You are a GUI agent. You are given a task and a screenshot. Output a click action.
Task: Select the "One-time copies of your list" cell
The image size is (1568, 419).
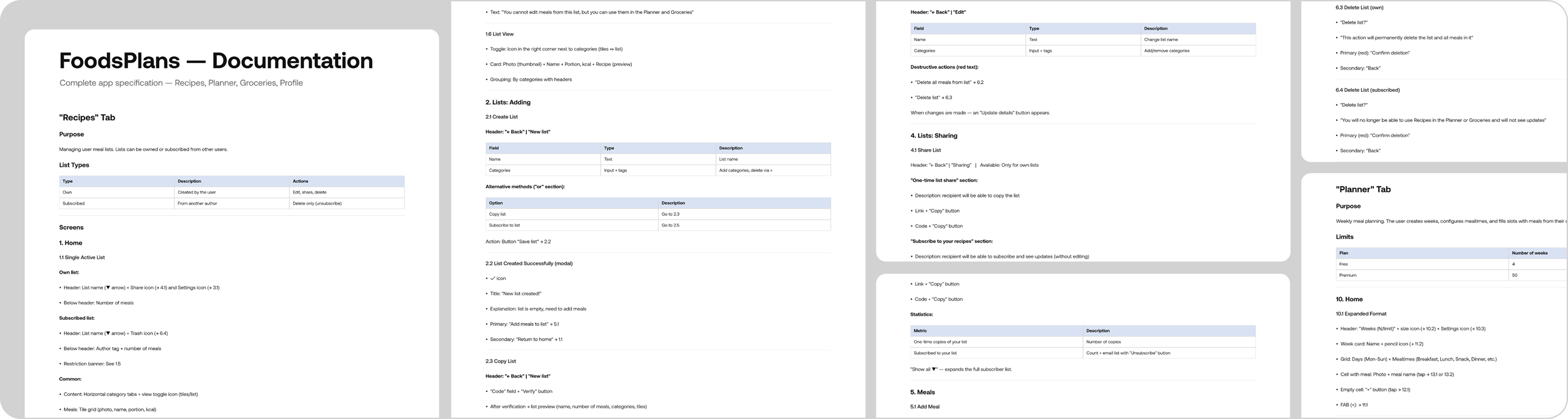click(997, 342)
